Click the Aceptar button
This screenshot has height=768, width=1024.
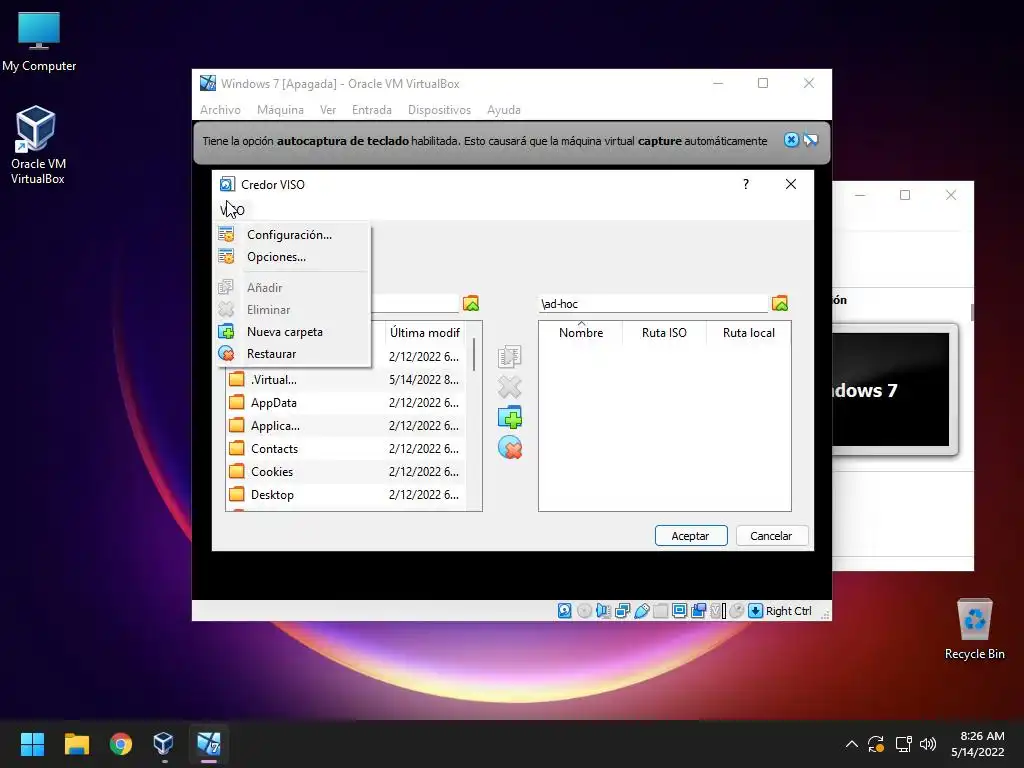coord(691,536)
